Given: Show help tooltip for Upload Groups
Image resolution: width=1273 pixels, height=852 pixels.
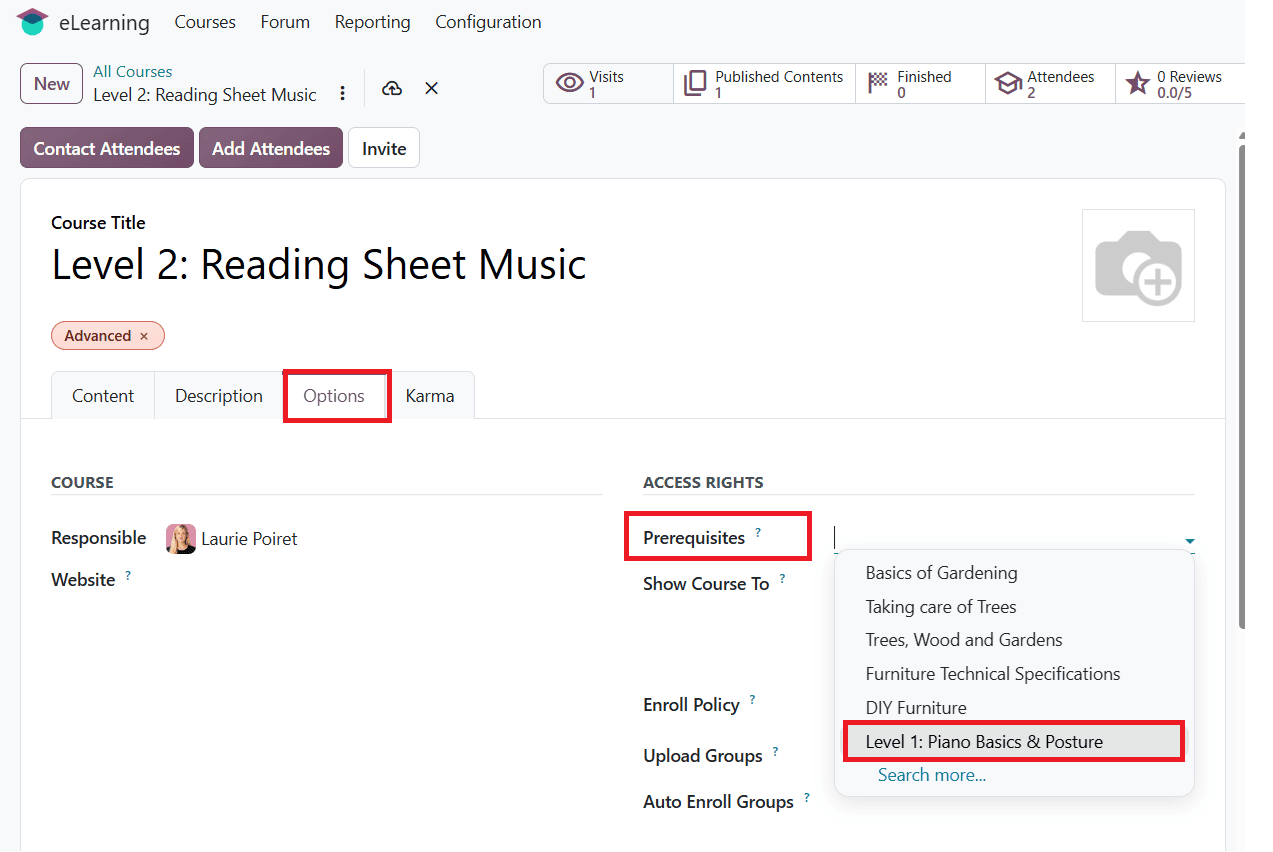Looking at the screenshot, I should tap(775, 751).
